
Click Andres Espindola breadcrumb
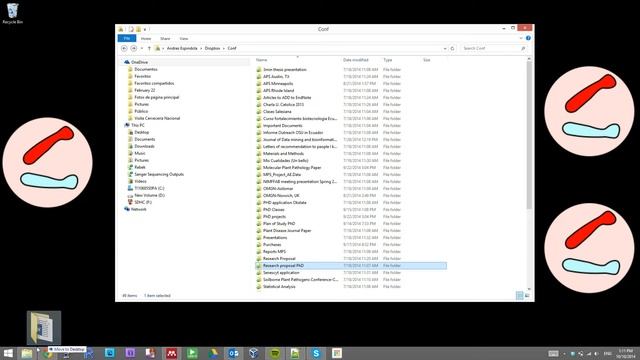[182, 48]
